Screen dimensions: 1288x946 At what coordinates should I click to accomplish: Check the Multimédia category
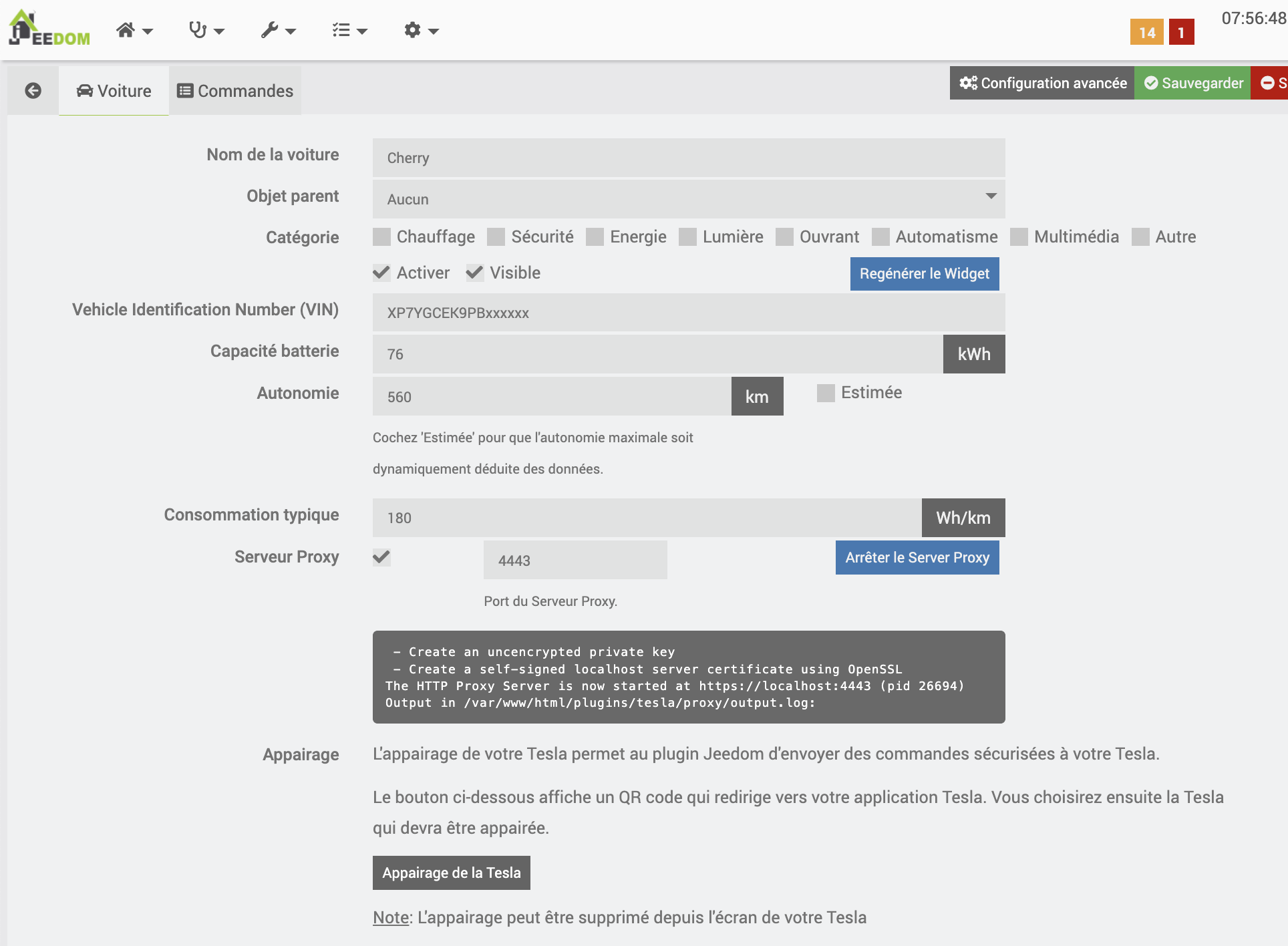click(x=1019, y=237)
